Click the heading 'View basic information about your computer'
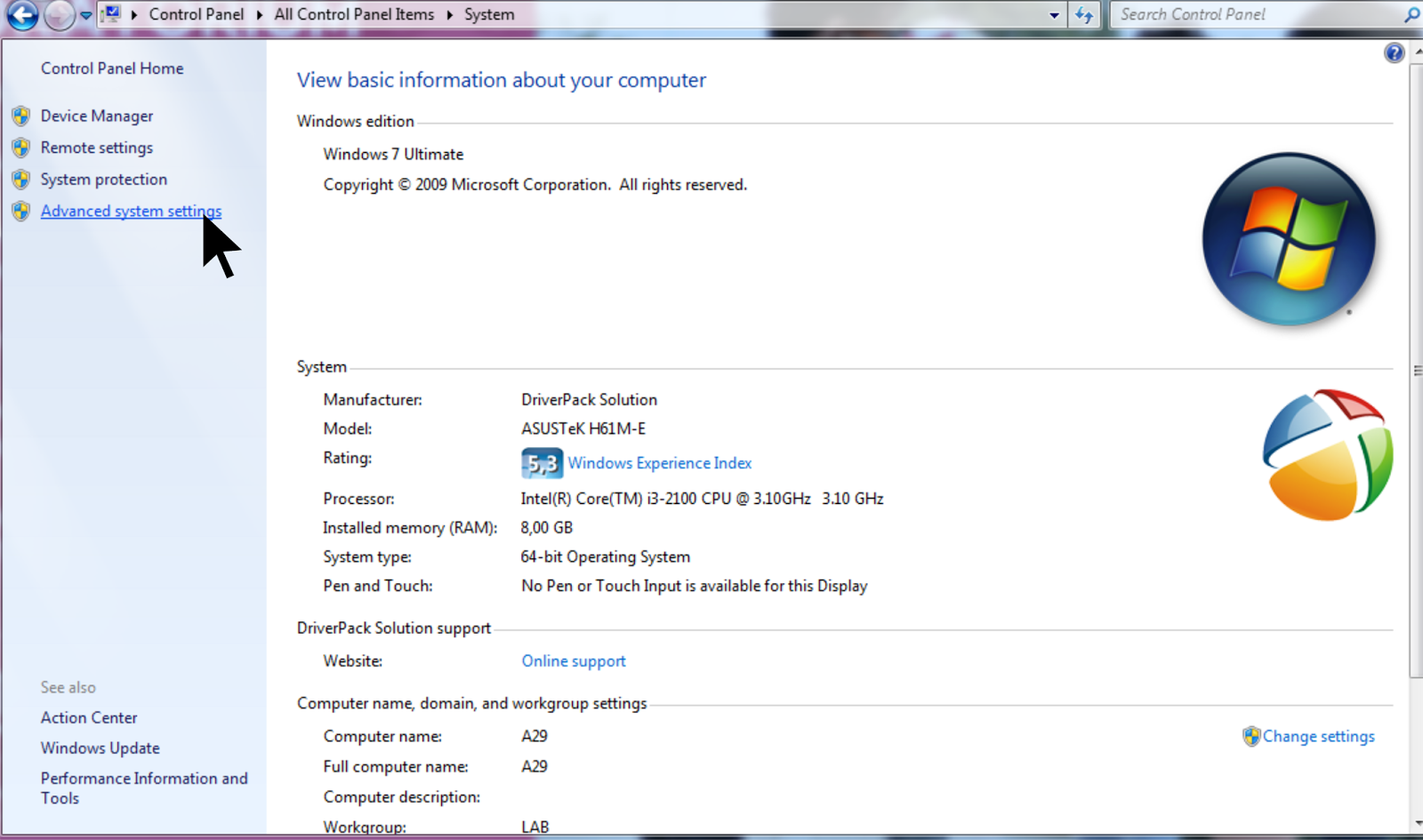Screen dimensions: 1423x840 point(502,80)
